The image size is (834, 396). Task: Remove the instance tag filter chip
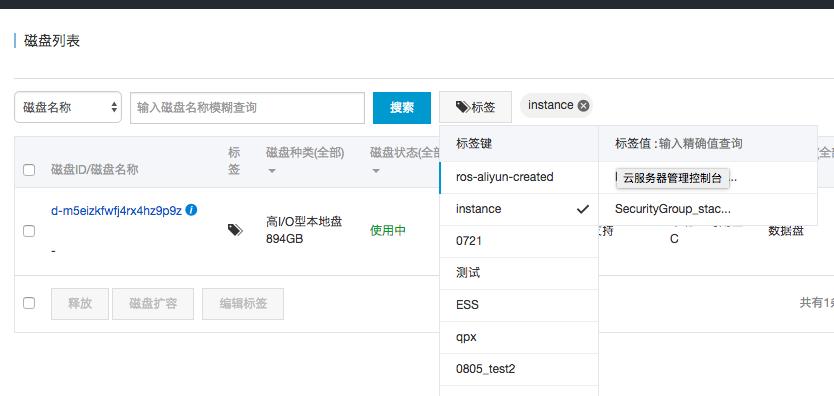tap(583, 106)
